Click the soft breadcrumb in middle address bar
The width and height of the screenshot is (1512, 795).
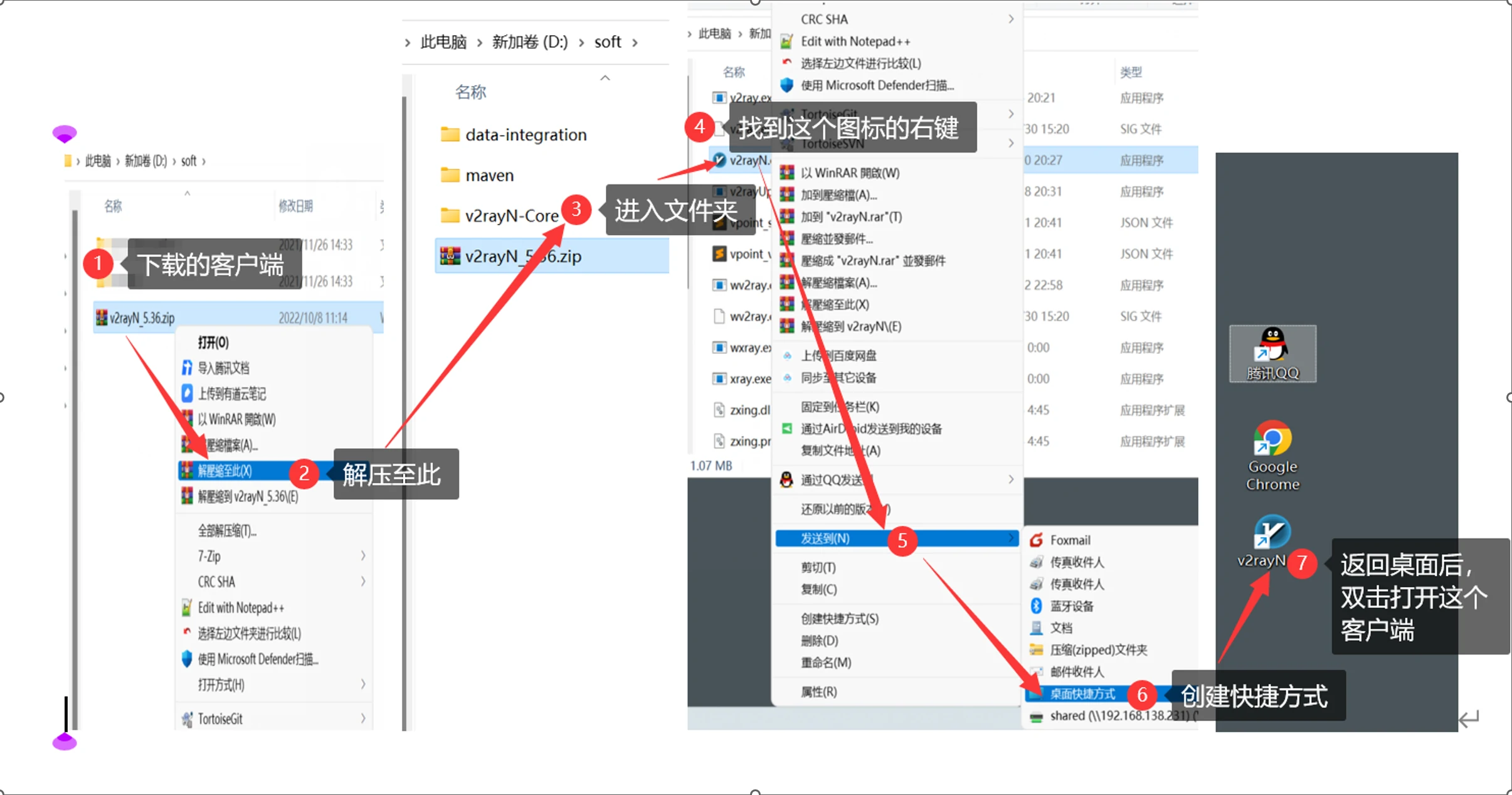click(607, 42)
